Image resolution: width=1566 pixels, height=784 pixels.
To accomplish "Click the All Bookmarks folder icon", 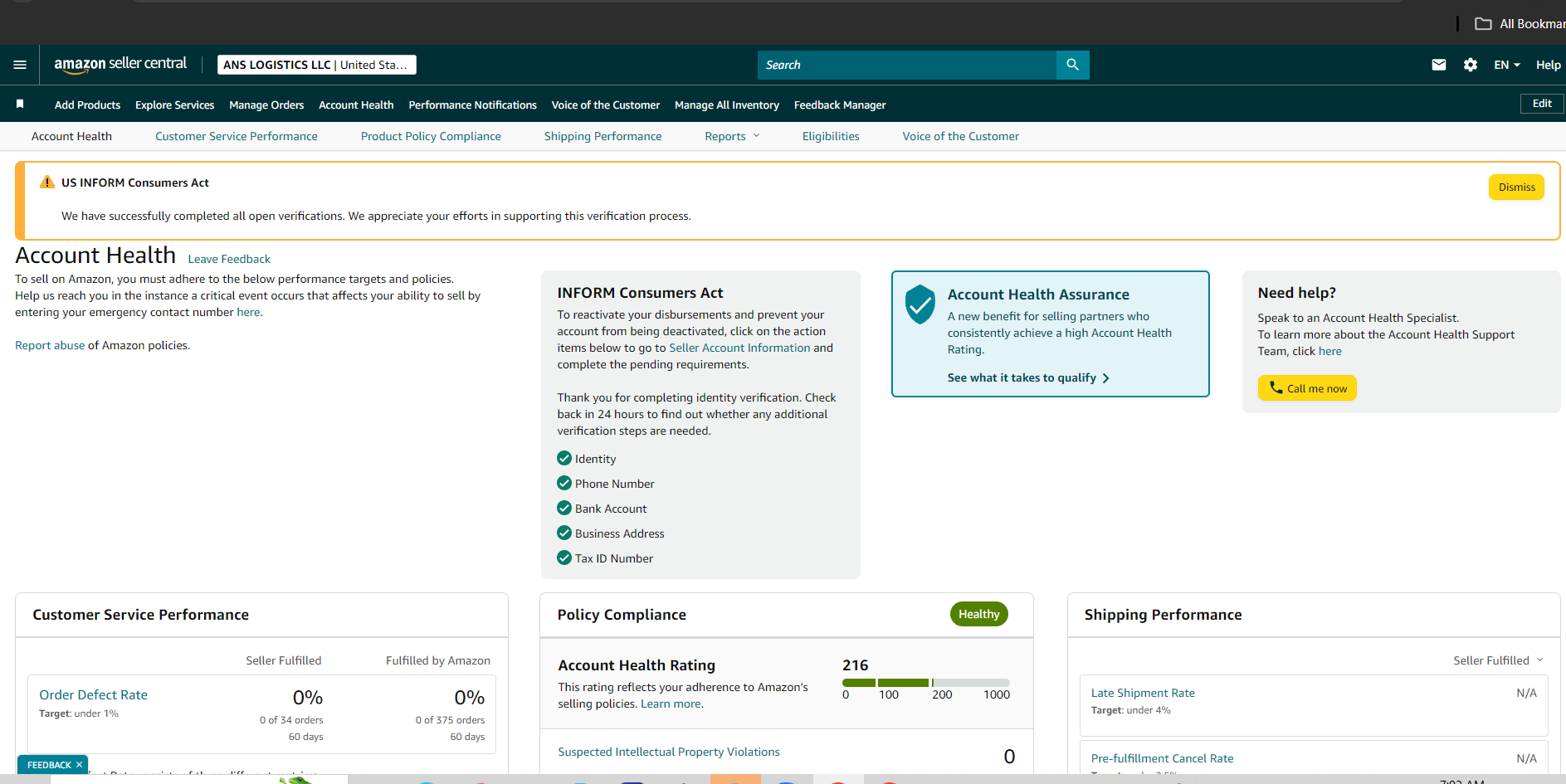I will point(1483,24).
